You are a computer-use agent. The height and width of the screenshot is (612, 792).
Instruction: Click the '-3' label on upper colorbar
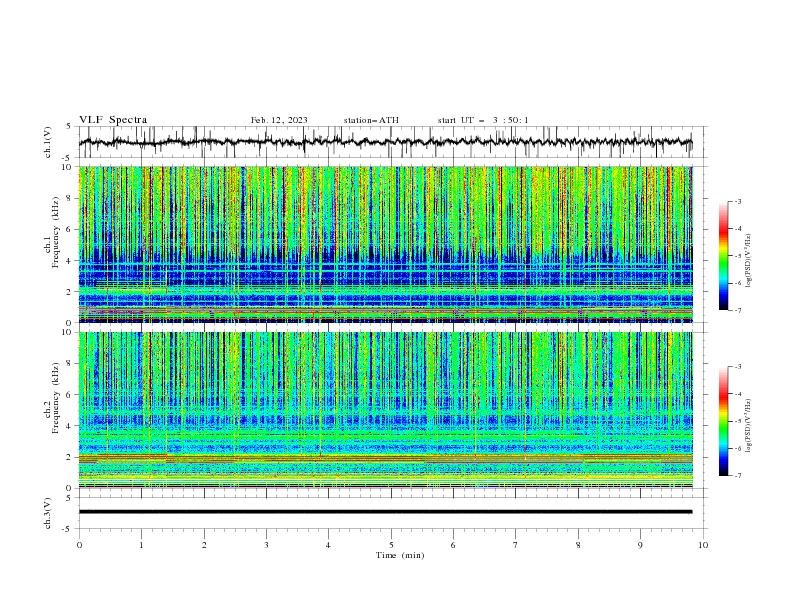737,201
